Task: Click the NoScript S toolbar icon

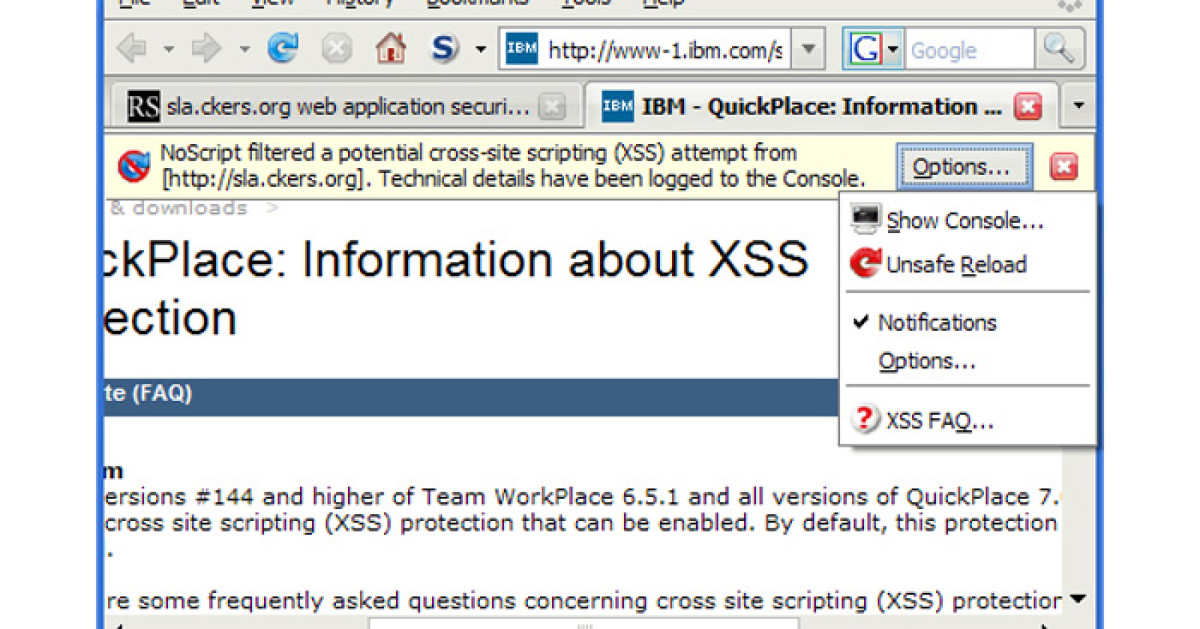Action: pos(444,48)
